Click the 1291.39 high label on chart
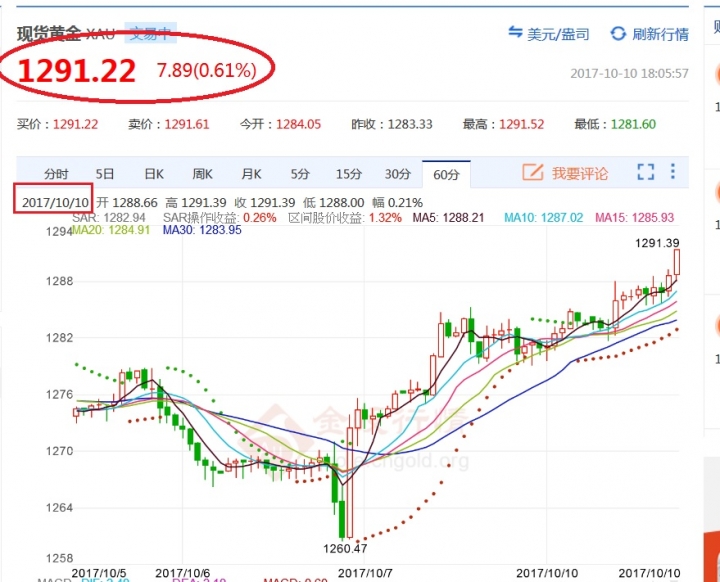Screen dimensions: 720x582 pyautogui.click(x=657, y=243)
